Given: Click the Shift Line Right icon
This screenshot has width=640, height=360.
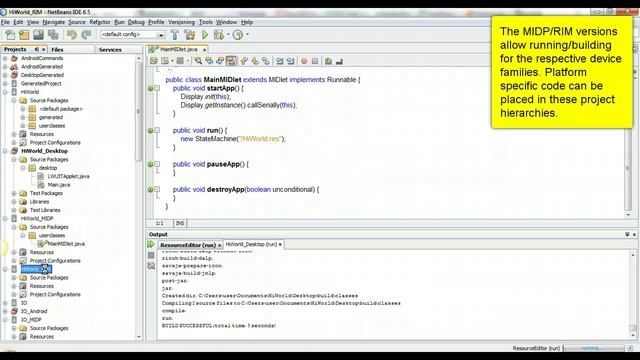Looking at the screenshot, I should pos(291,61).
